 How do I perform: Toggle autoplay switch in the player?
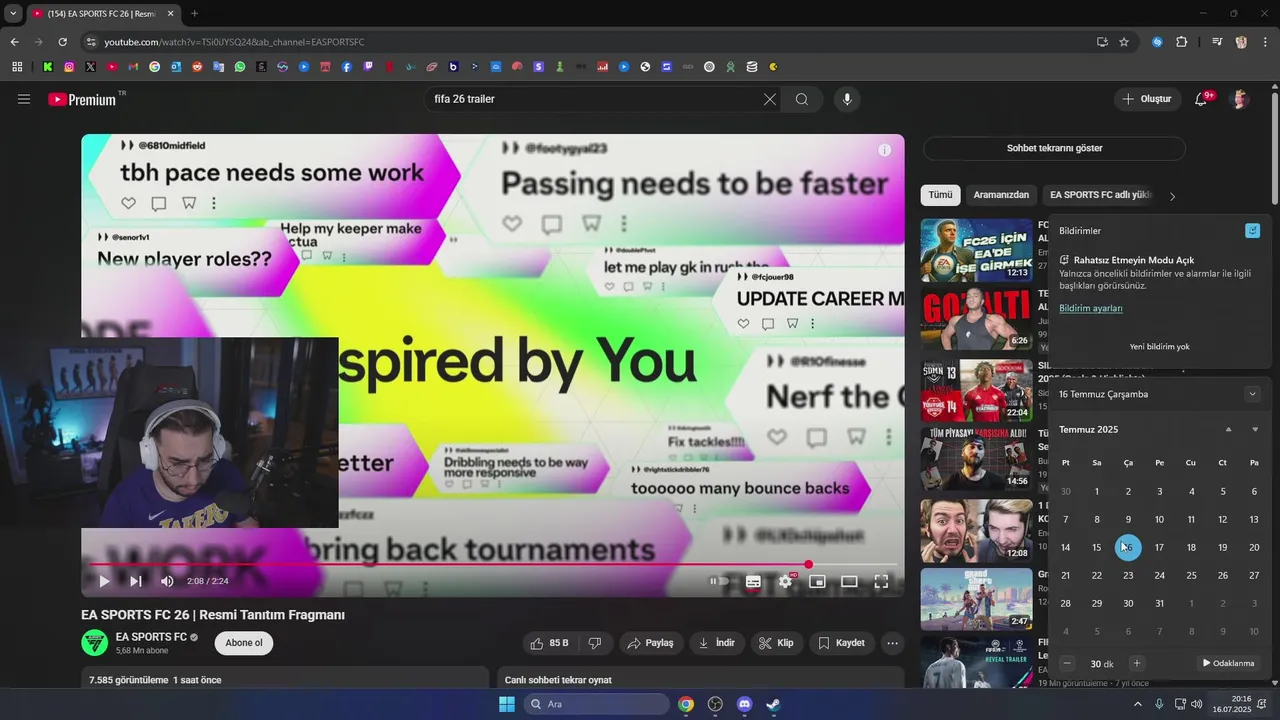coord(719,581)
